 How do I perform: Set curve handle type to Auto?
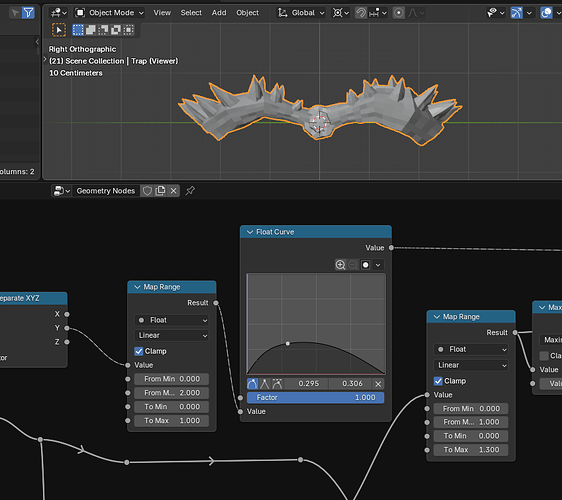[x=252, y=384]
